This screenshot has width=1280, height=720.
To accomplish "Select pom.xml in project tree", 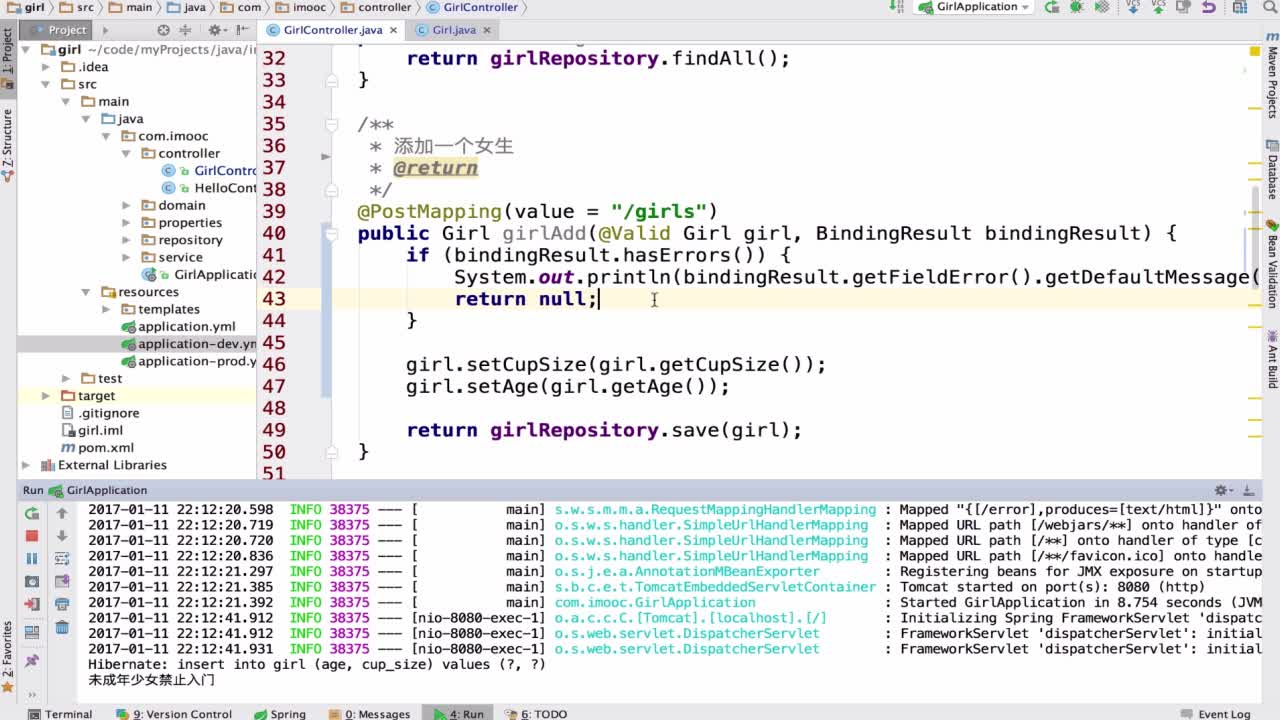I will point(97,448).
